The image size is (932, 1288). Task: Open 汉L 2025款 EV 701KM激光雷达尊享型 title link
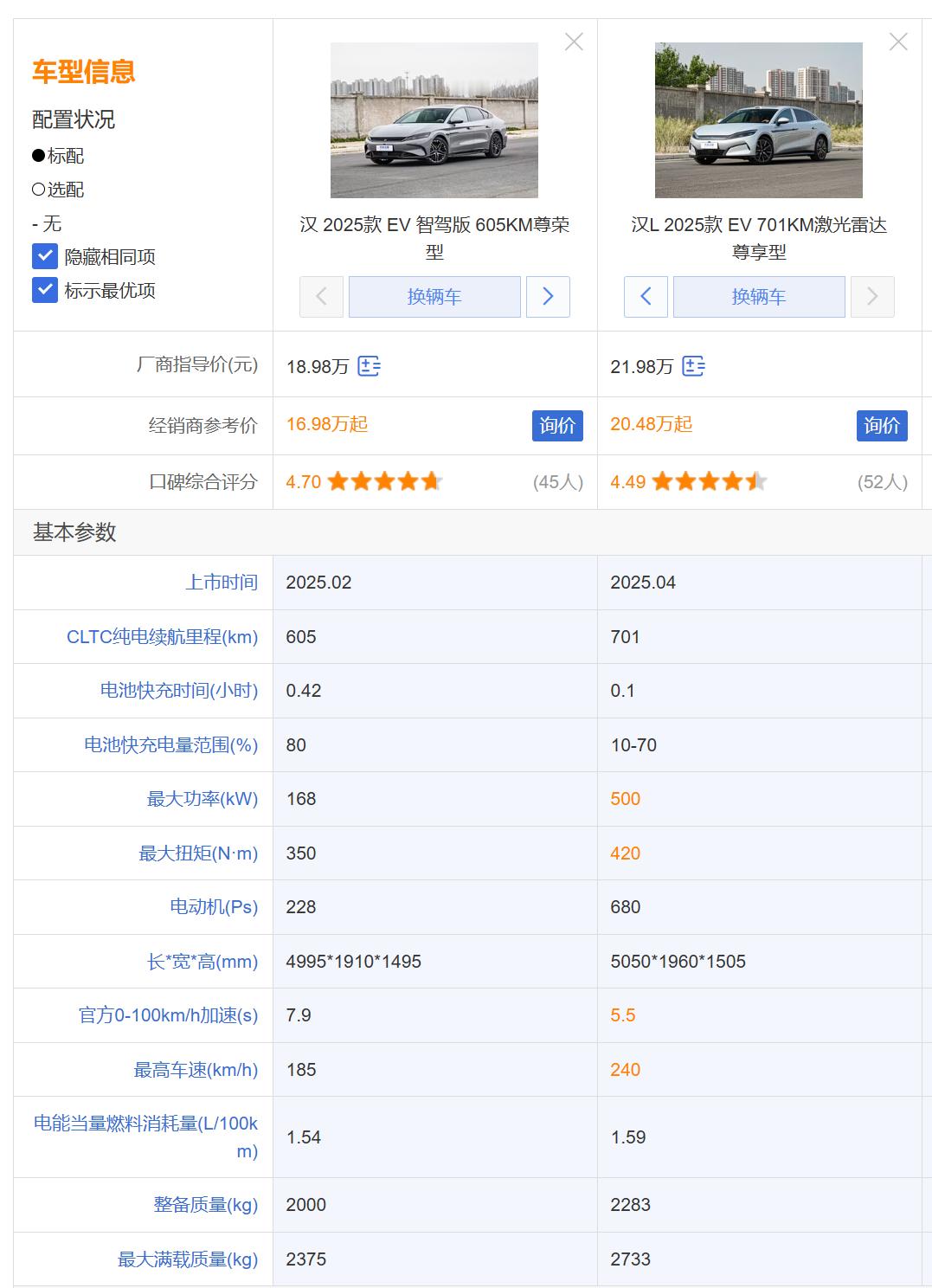[x=759, y=238]
